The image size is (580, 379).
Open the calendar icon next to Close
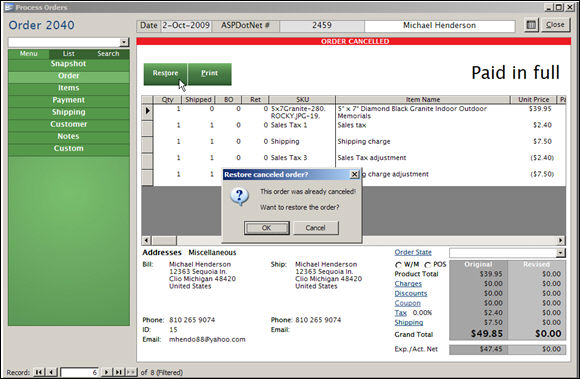click(531, 25)
